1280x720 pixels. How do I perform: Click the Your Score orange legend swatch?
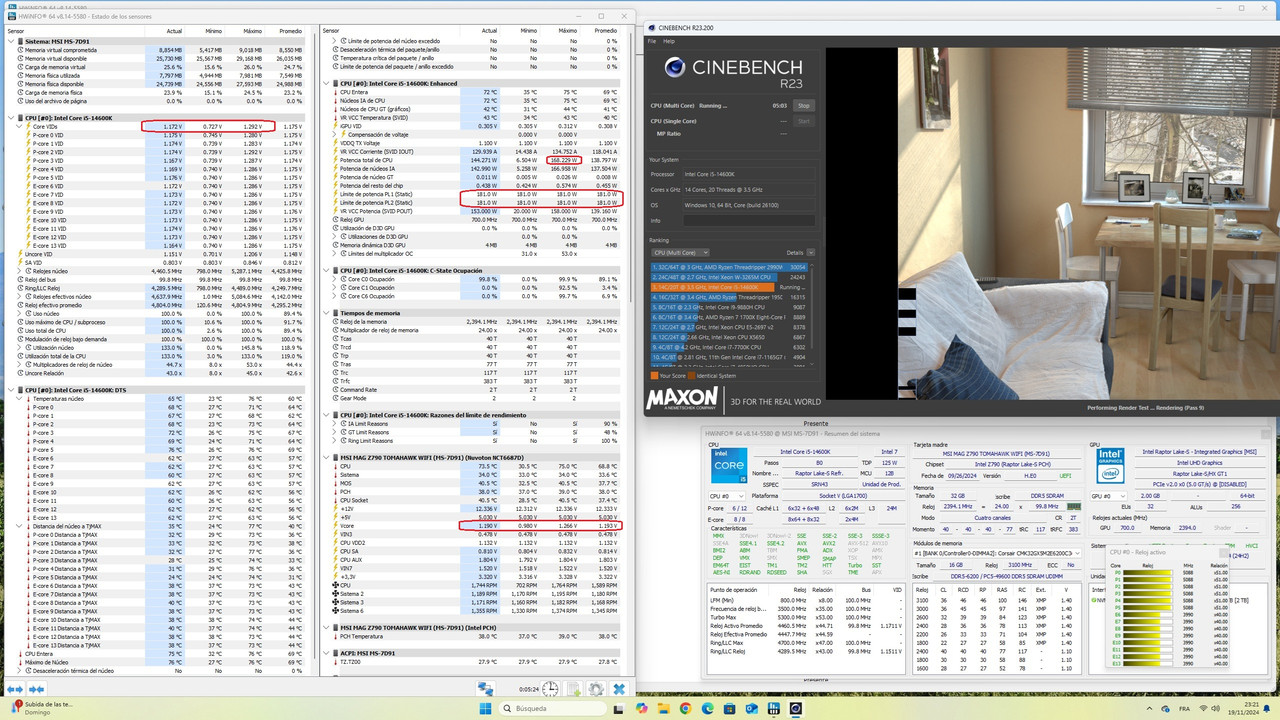654,375
